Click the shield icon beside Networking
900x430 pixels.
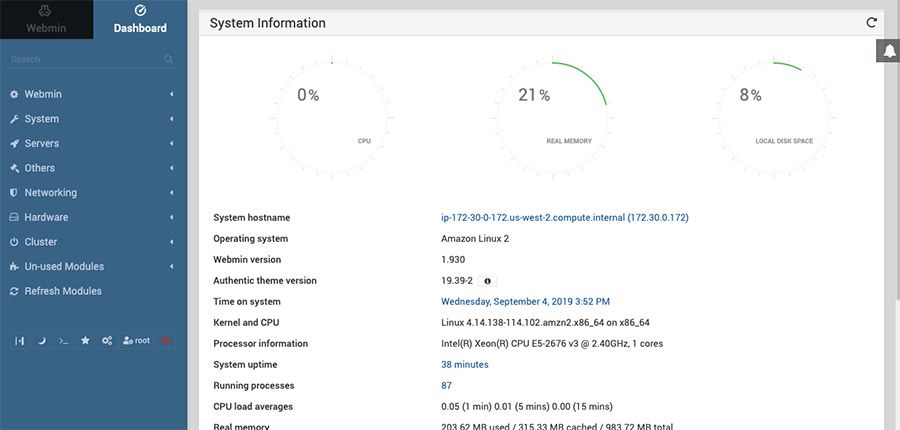pyautogui.click(x=14, y=192)
